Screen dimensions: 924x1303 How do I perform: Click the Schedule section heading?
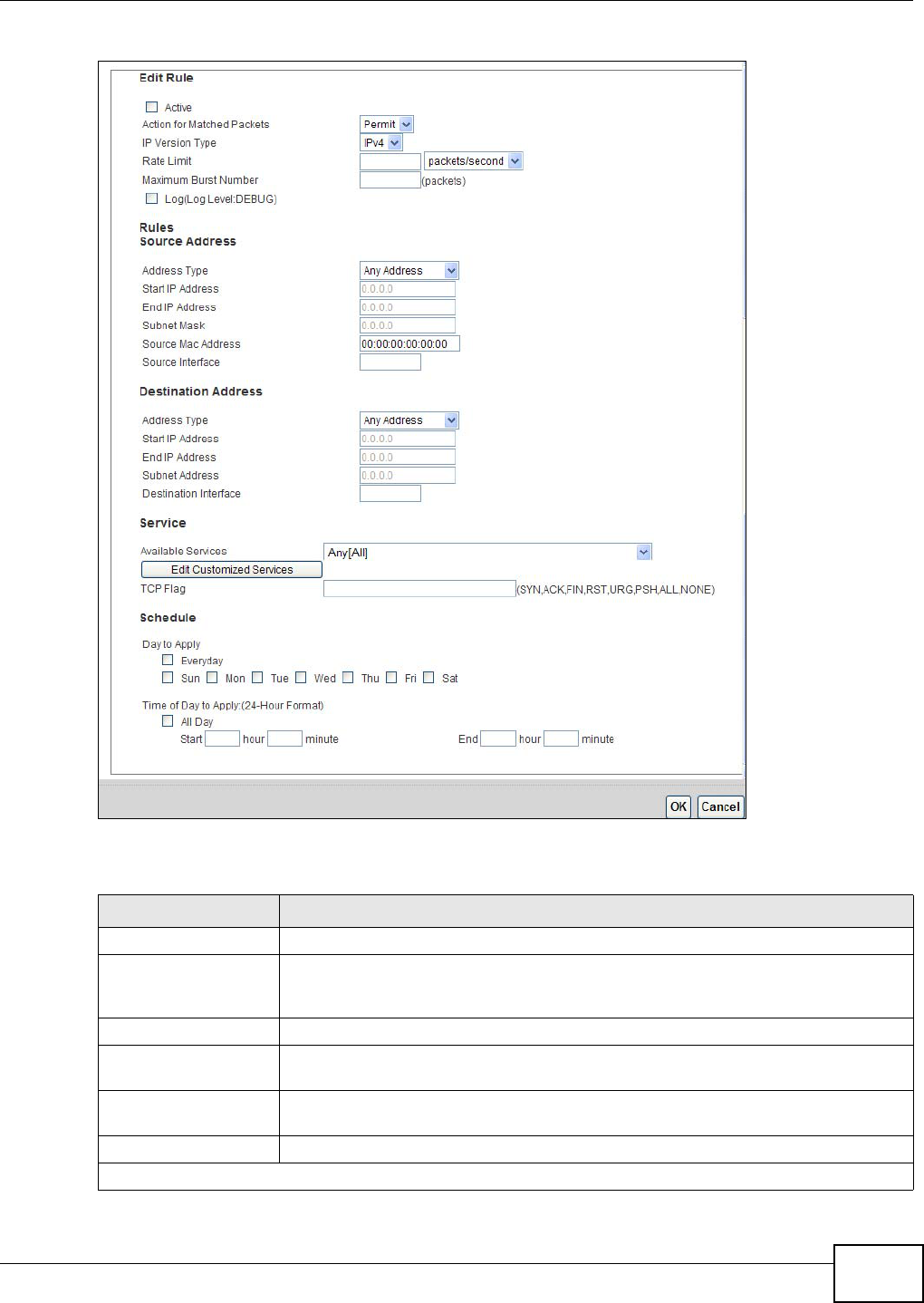pyautogui.click(x=168, y=618)
